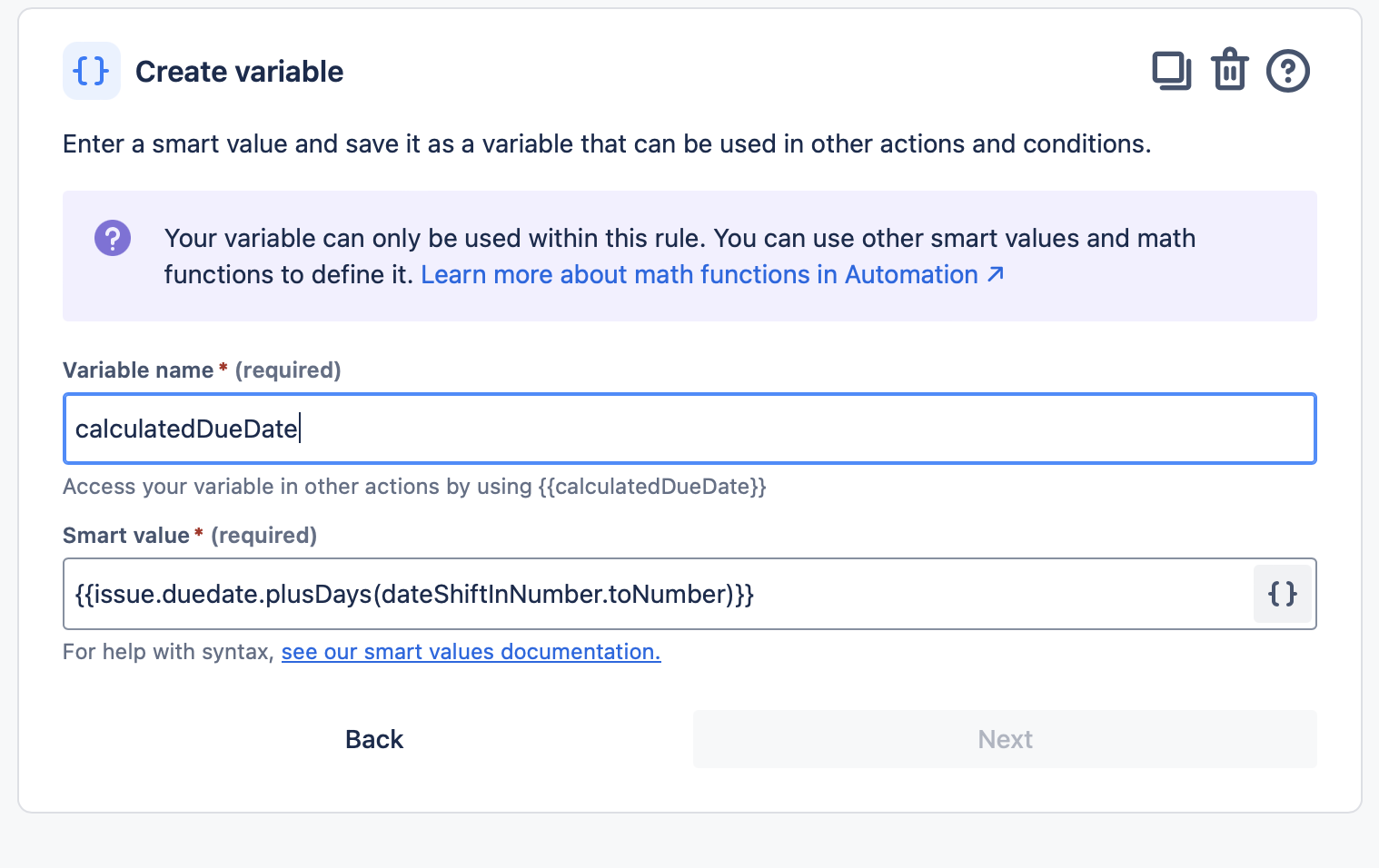Click the purple info question mark icon

[113, 239]
